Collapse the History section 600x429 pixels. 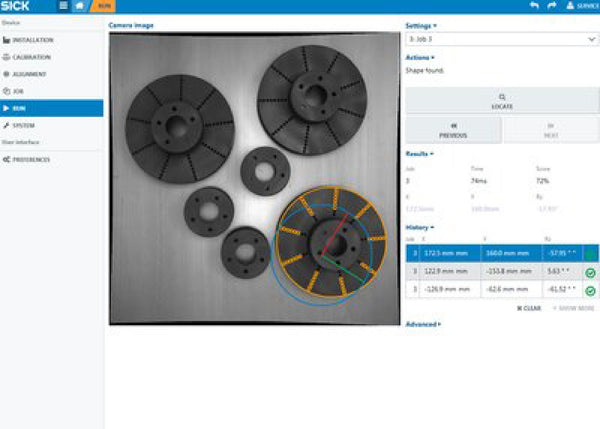420,227
